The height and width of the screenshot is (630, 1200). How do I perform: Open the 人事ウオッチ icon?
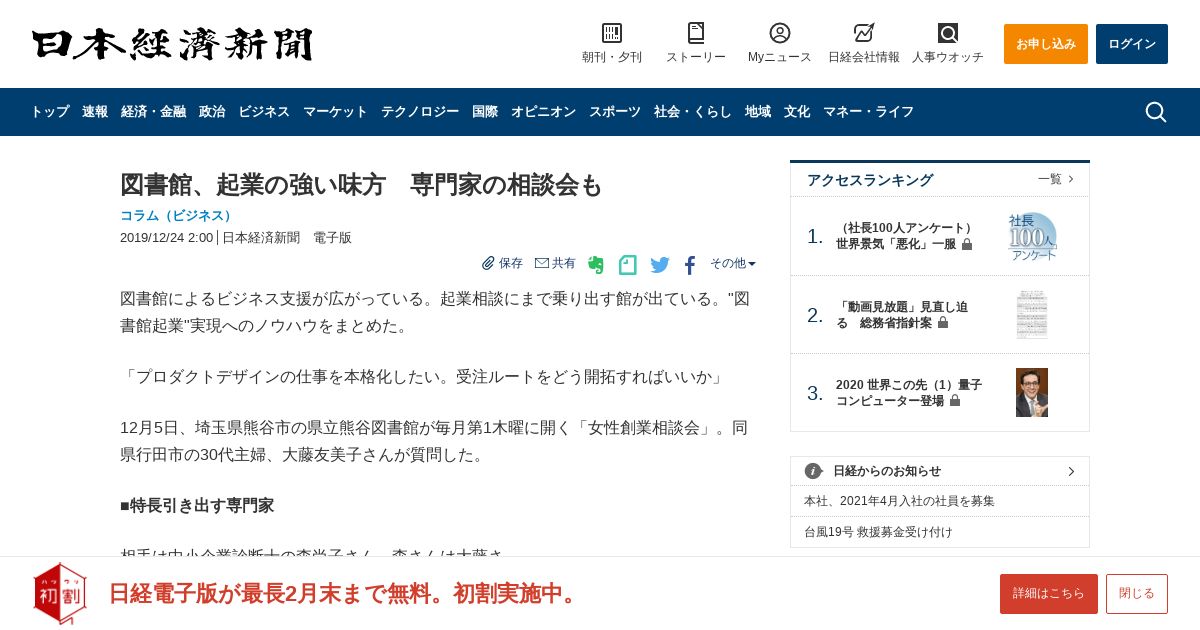[x=948, y=33]
